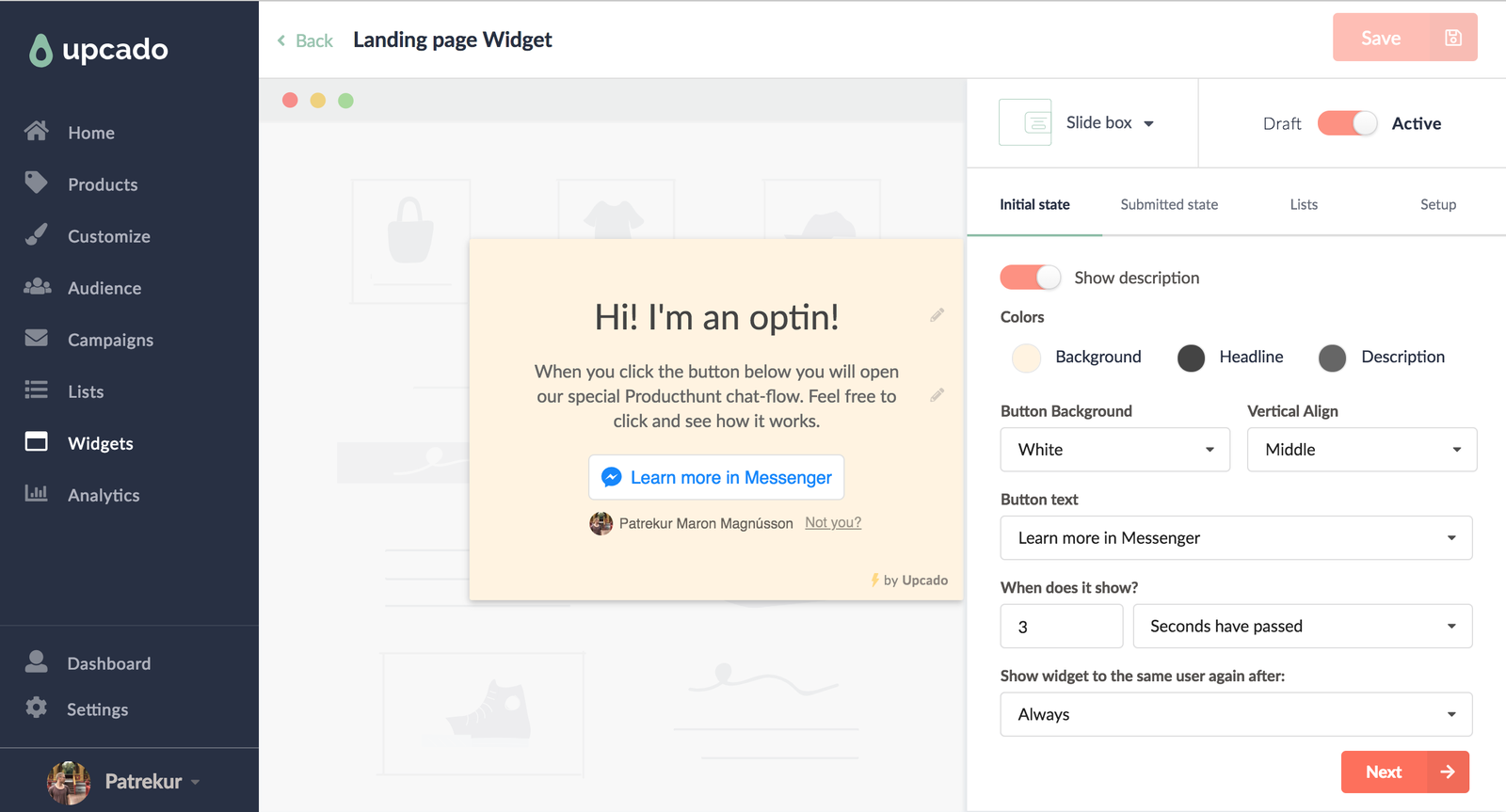1506x812 pixels.
Task: Open Customize in sidebar
Action: pos(109,236)
